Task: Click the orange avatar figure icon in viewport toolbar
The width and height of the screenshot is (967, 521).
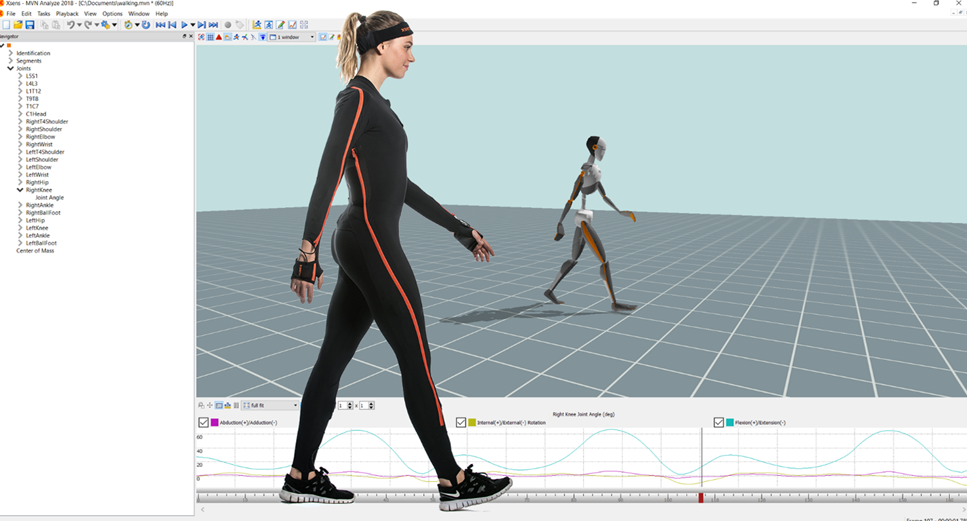Action: pos(236,37)
